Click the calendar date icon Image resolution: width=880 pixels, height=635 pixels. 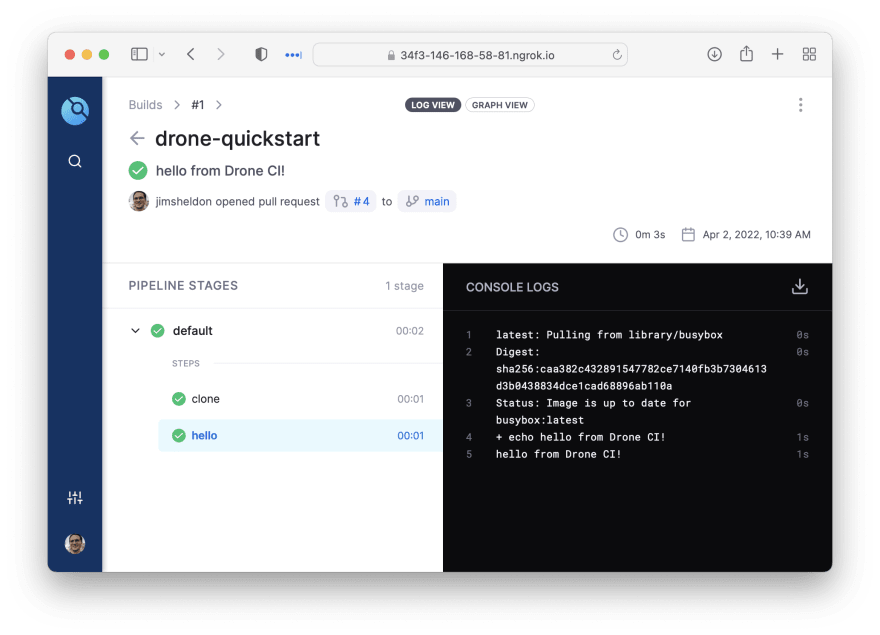coord(688,235)
